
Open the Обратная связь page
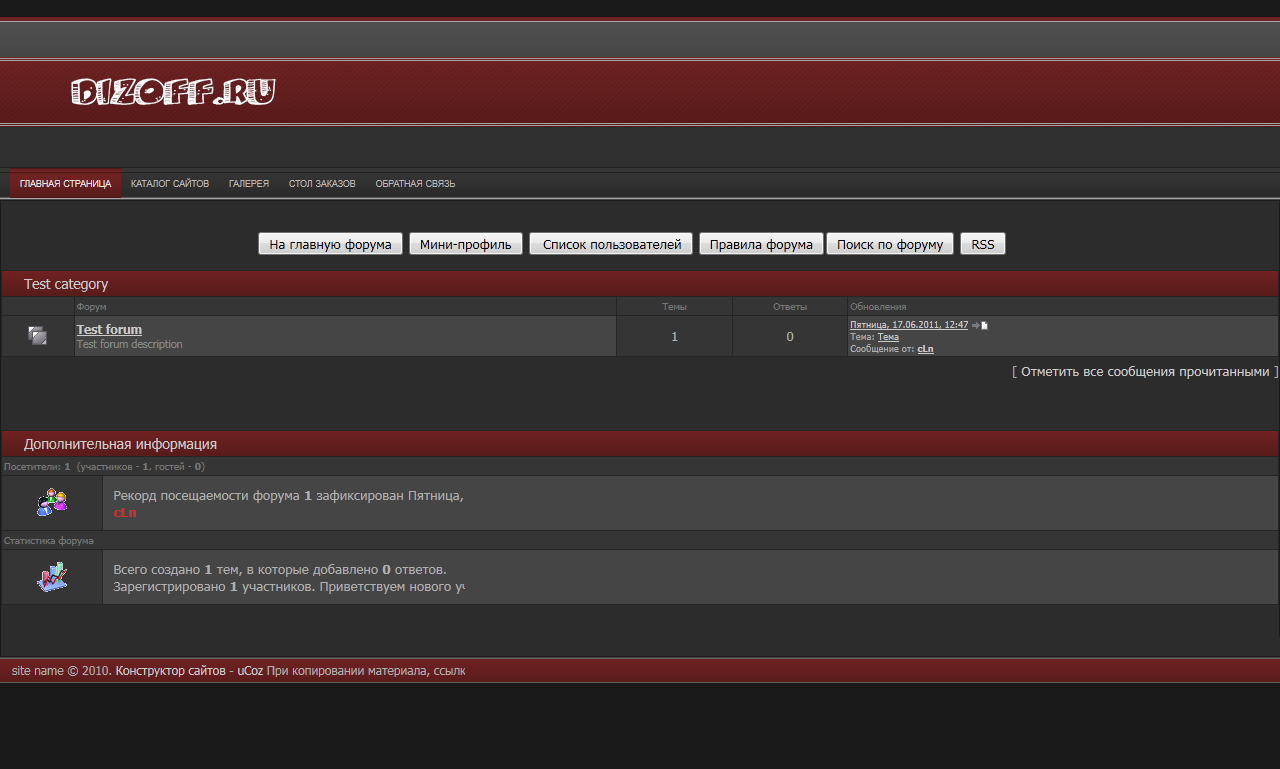coord(415,184)
